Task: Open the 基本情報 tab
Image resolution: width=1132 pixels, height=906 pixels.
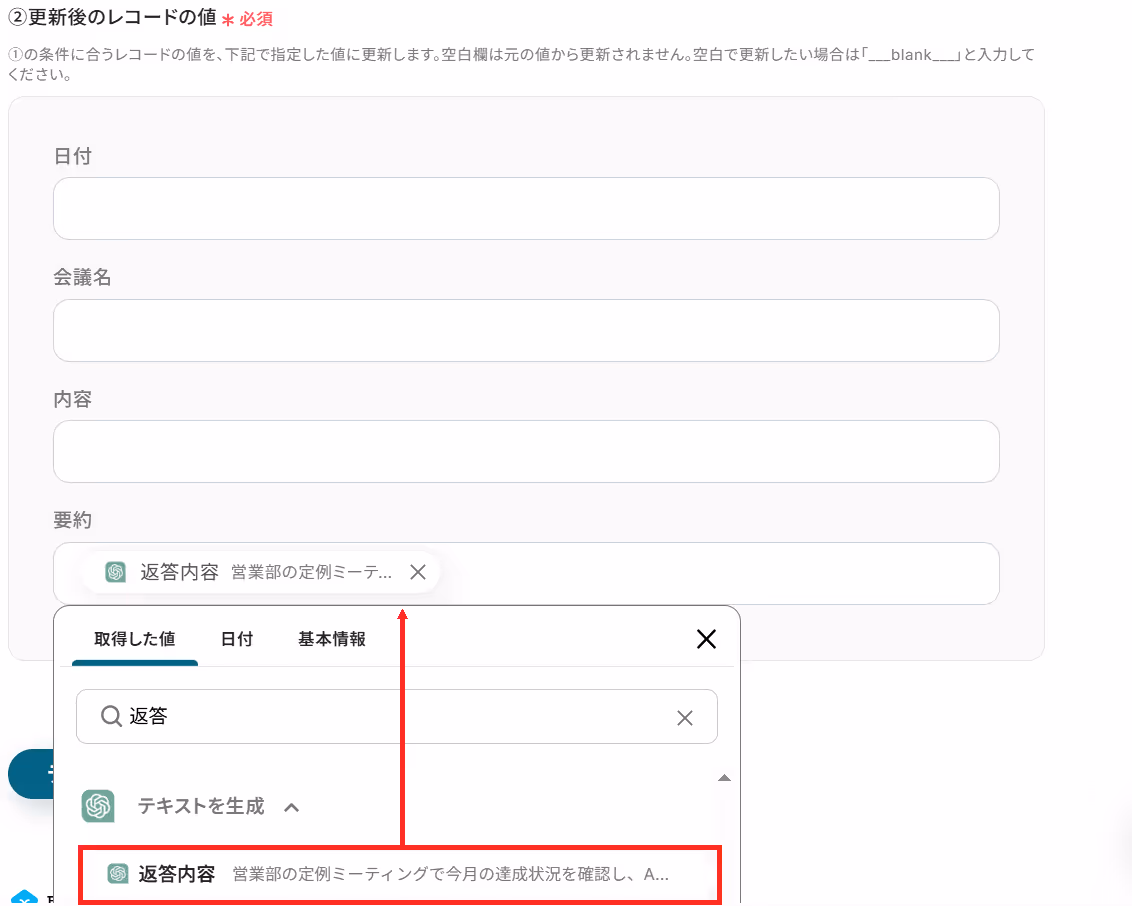Action: coord(332,639)
